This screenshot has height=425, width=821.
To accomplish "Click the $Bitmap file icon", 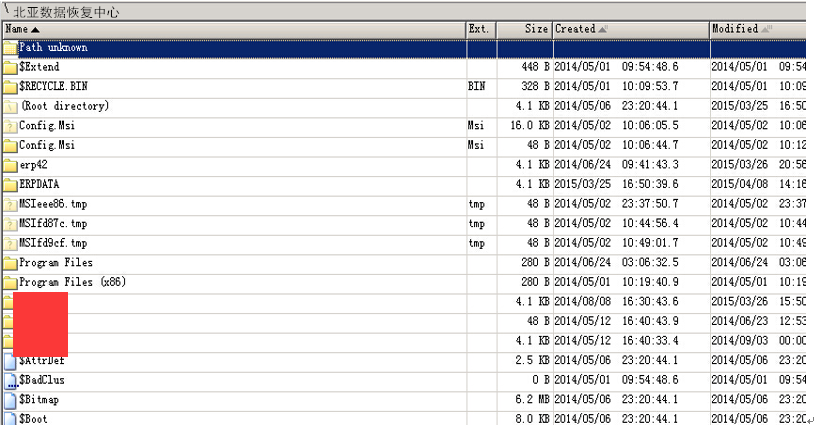I will [10, 400].
